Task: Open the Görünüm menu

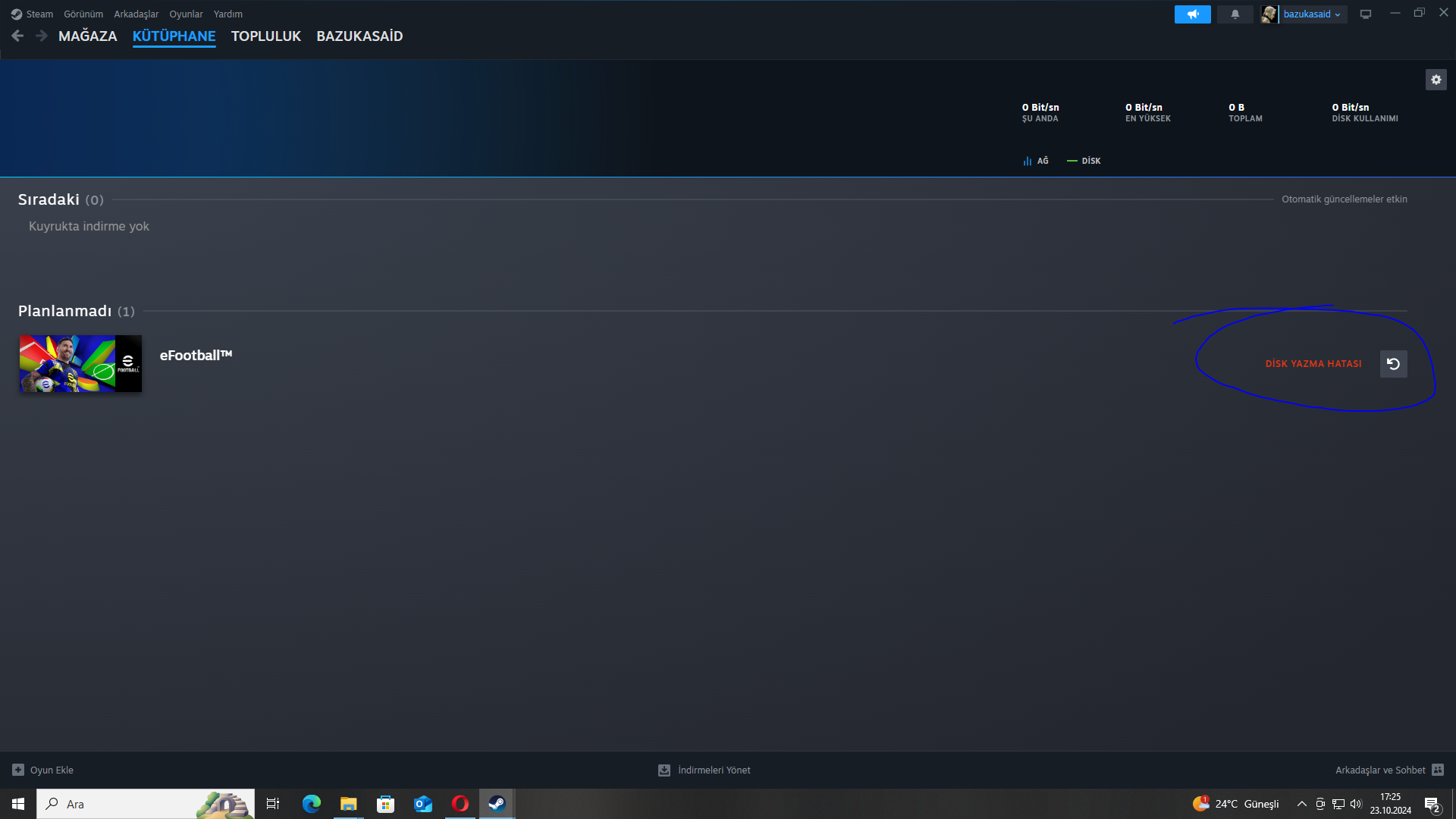Action: [83, 14]
